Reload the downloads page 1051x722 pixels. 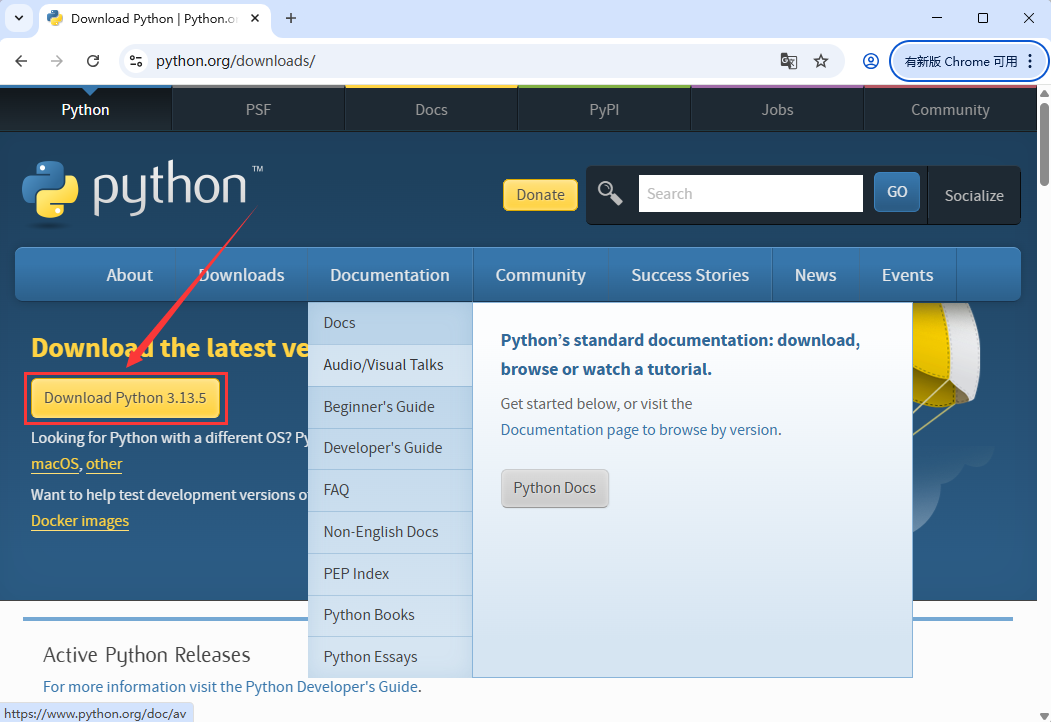click(93, 61)
